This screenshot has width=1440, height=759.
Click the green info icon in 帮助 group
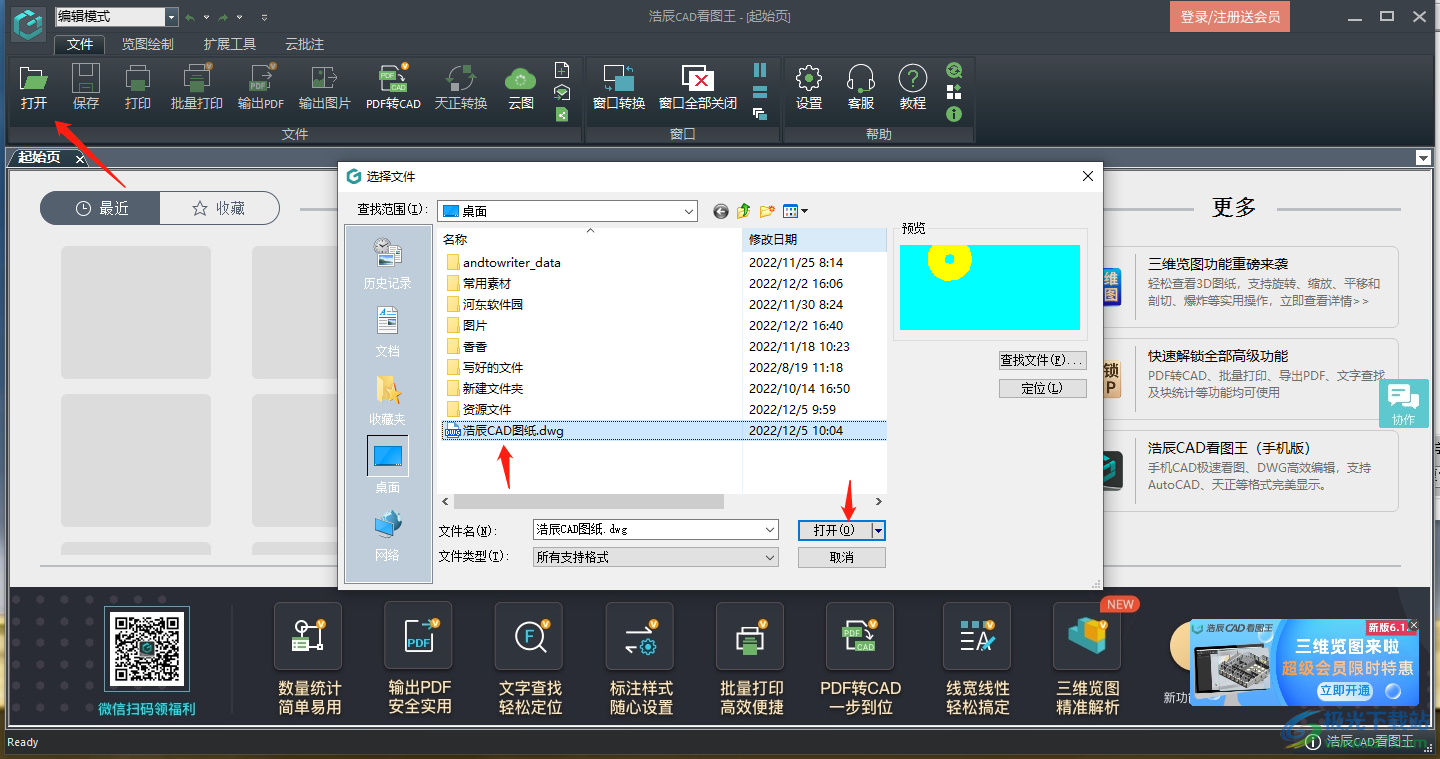pyautogui.click(x=954, y=114)
